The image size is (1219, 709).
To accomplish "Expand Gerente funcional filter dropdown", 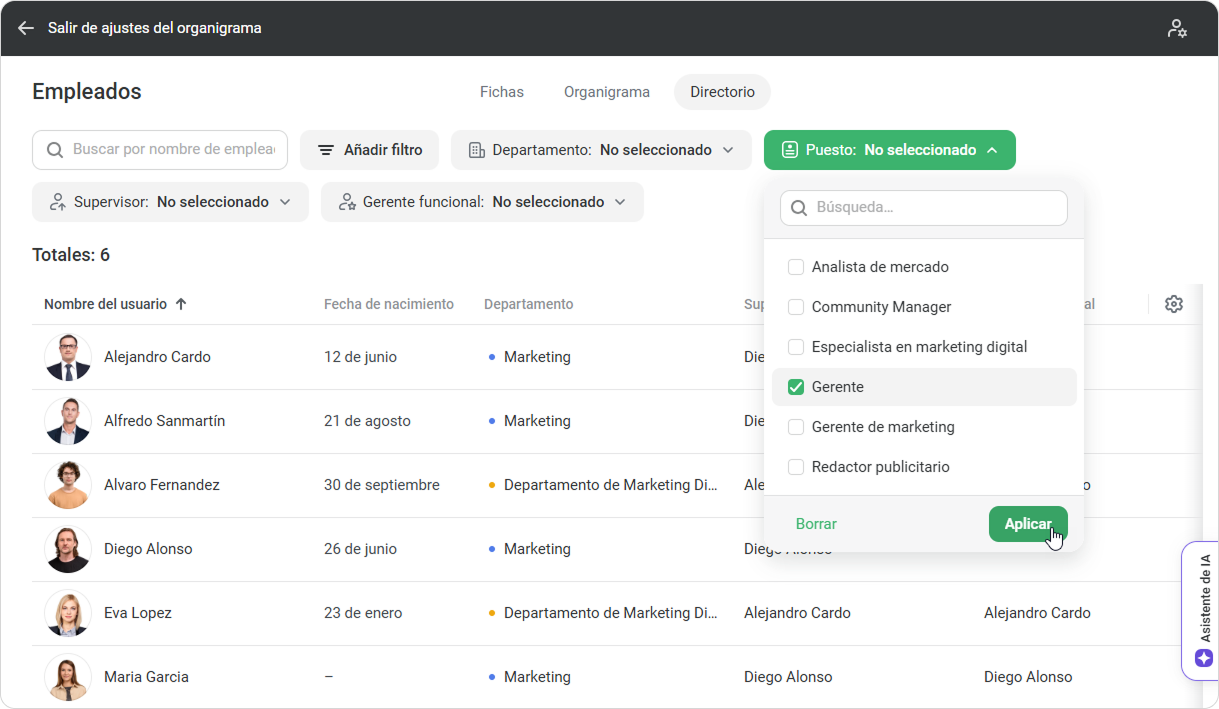I will (x=482, y=202).
